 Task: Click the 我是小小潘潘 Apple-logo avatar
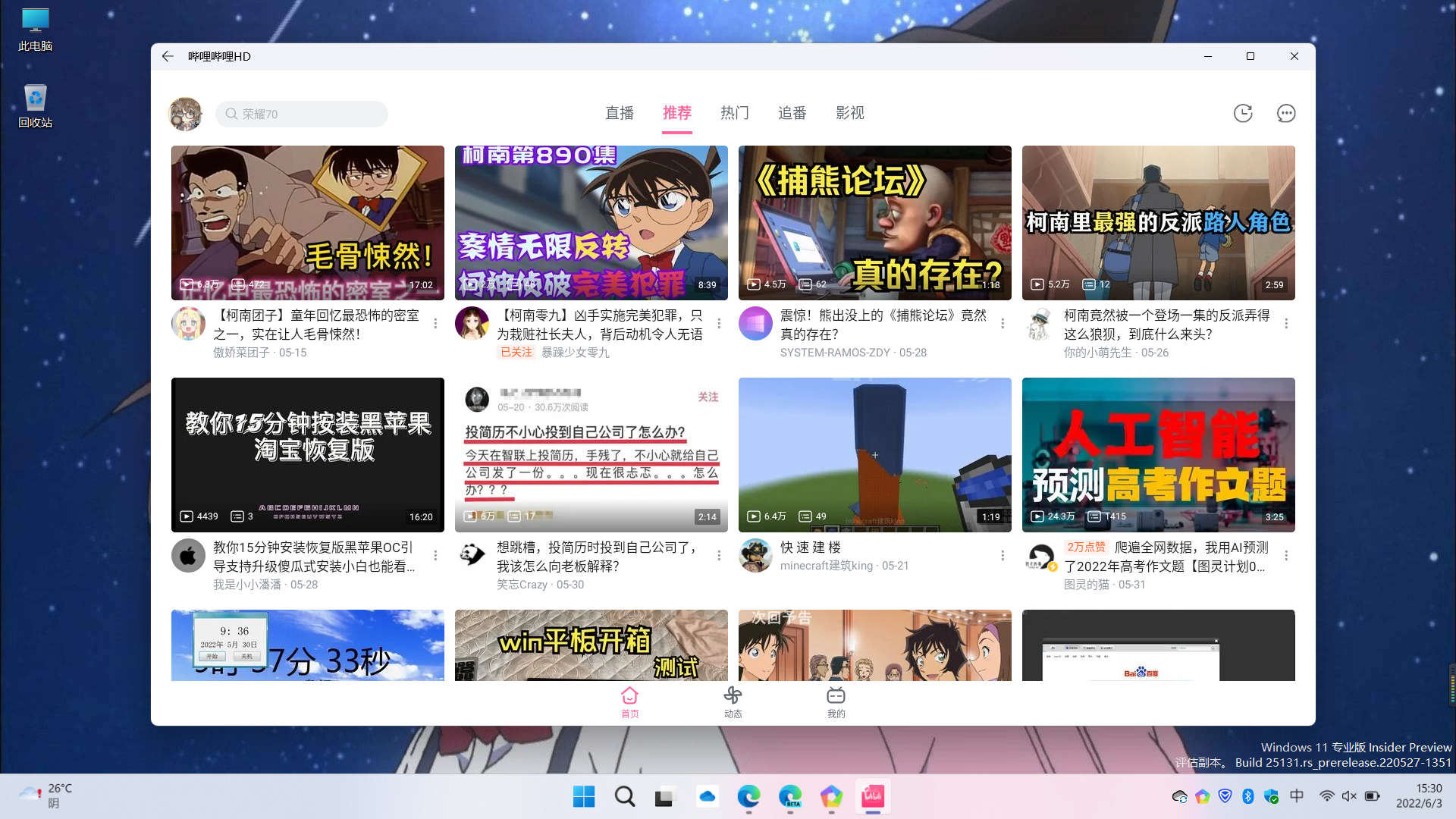point(188,556)
